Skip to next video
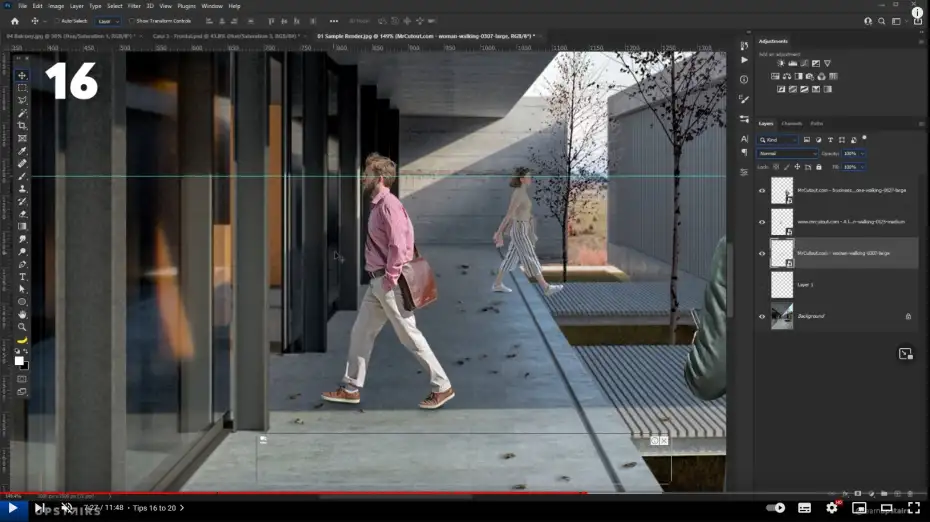The height and width of the screenshot is (522, 930). point(39,508)
